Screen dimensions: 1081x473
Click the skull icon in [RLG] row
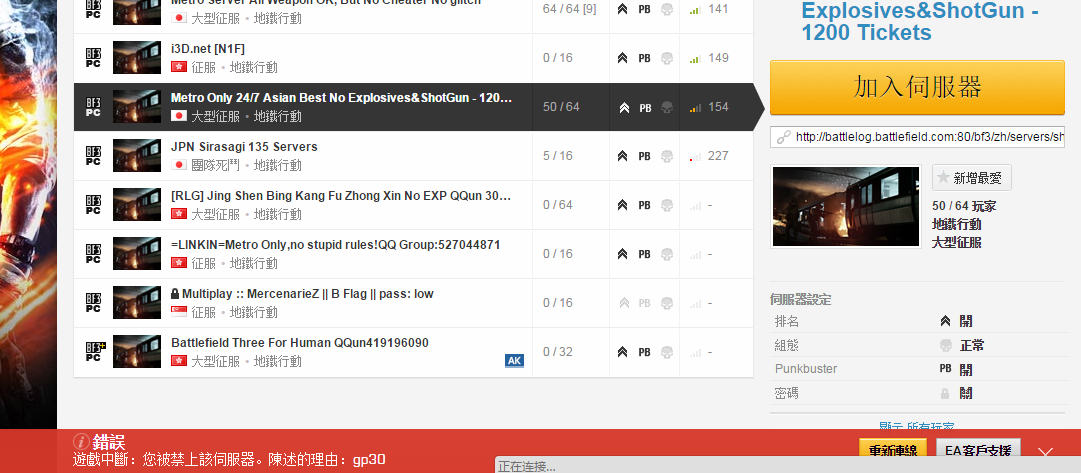tap(667, 205)
